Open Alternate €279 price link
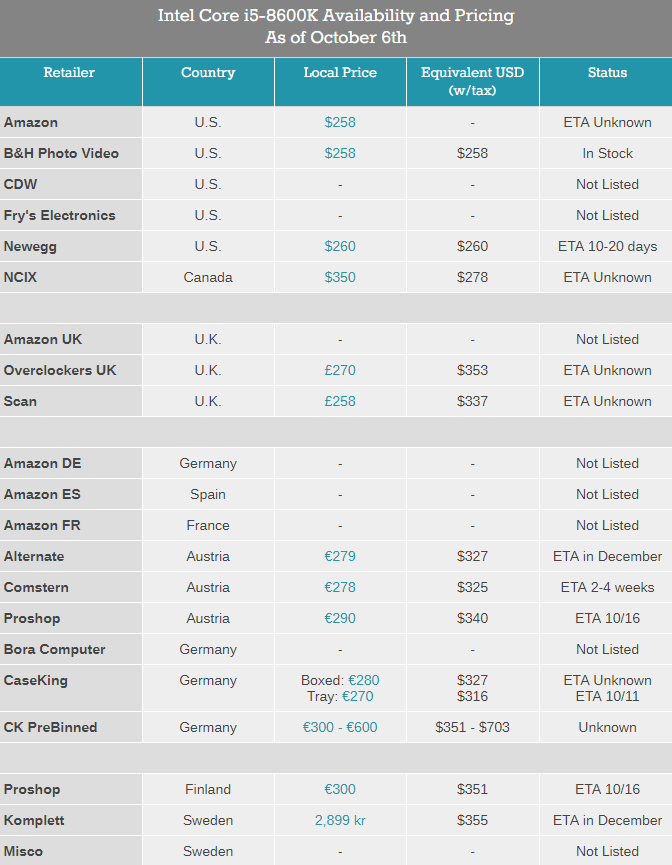 pyautogui.click(x=340, y=556)
